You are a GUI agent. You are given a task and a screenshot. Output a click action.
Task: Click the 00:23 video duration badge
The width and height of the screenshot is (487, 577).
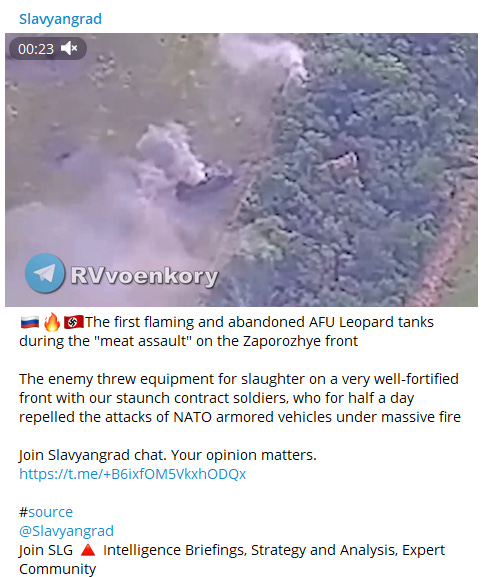(x=36, y=49)
